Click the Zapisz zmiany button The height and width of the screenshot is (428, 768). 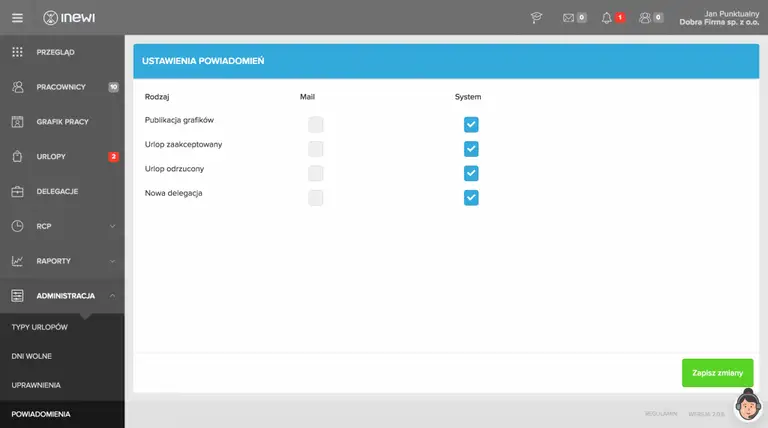(717, 373)
